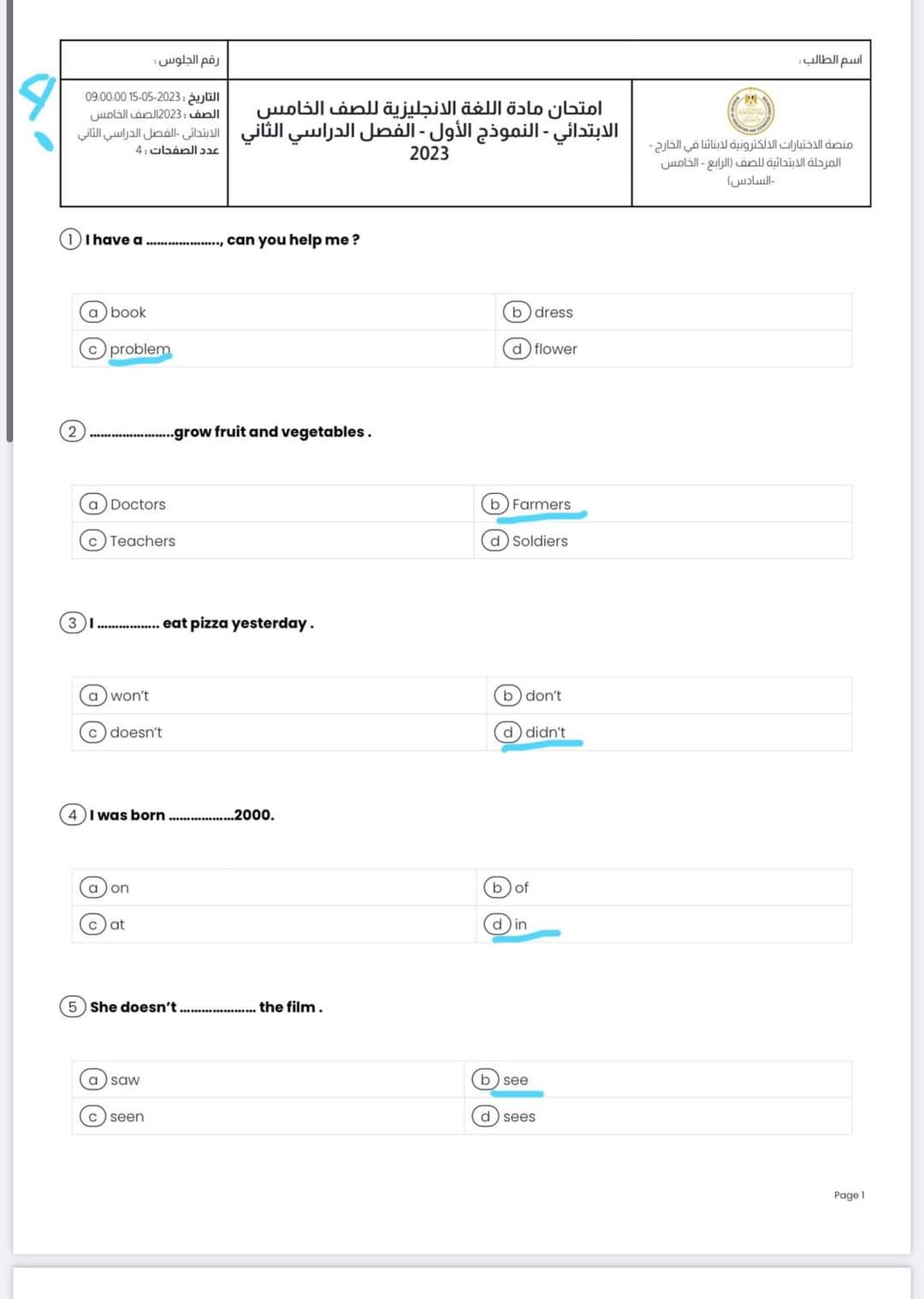
Task: Click the circled number 3 question marker
Action: [x=72, y=623]
